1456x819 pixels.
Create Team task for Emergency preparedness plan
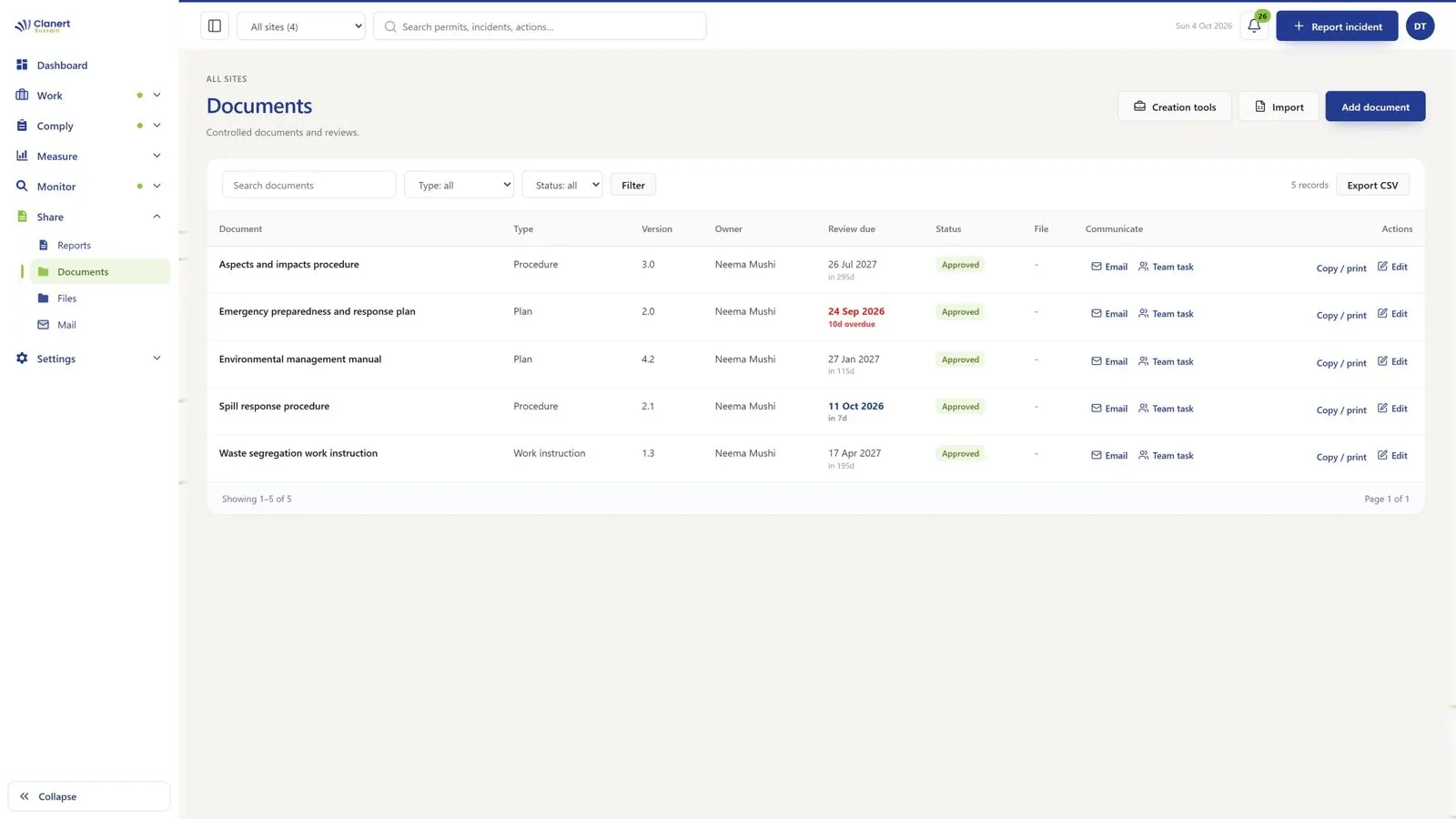pyautogui.click(x=1166, y=314)
